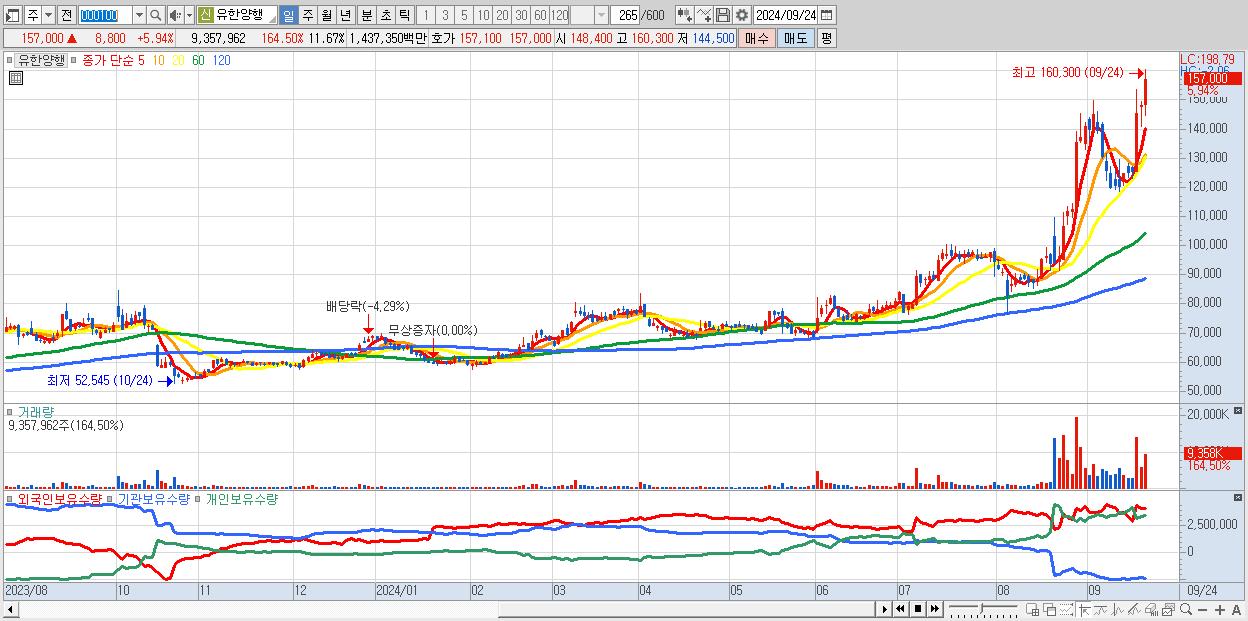Screen dimensions: 1248x621
Task: Choose the 20 interval button
Action: pyautogui.click(x=502, y=15)
